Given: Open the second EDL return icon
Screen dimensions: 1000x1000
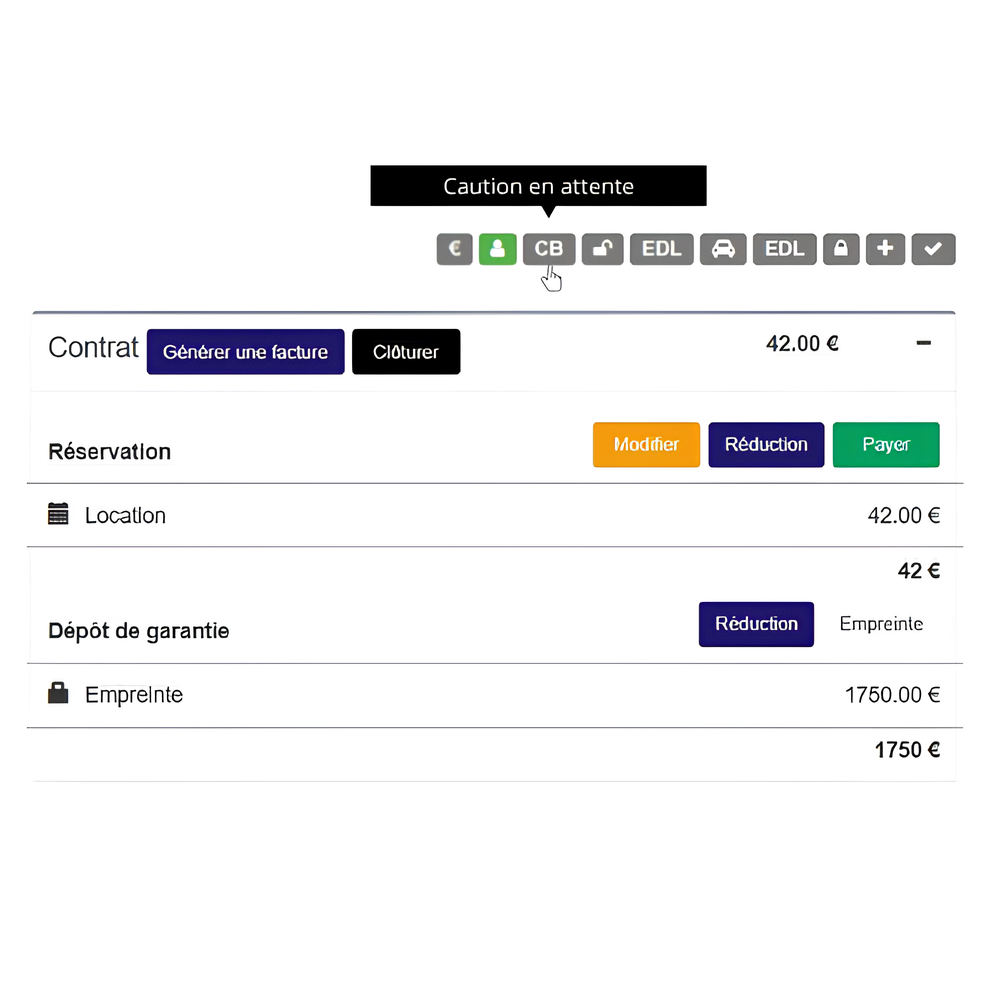Looking at the screenshot, I should (x=784, y=249).
